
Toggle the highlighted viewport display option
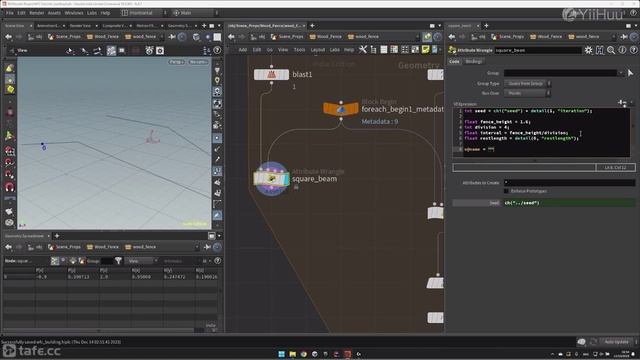[111, 51]
